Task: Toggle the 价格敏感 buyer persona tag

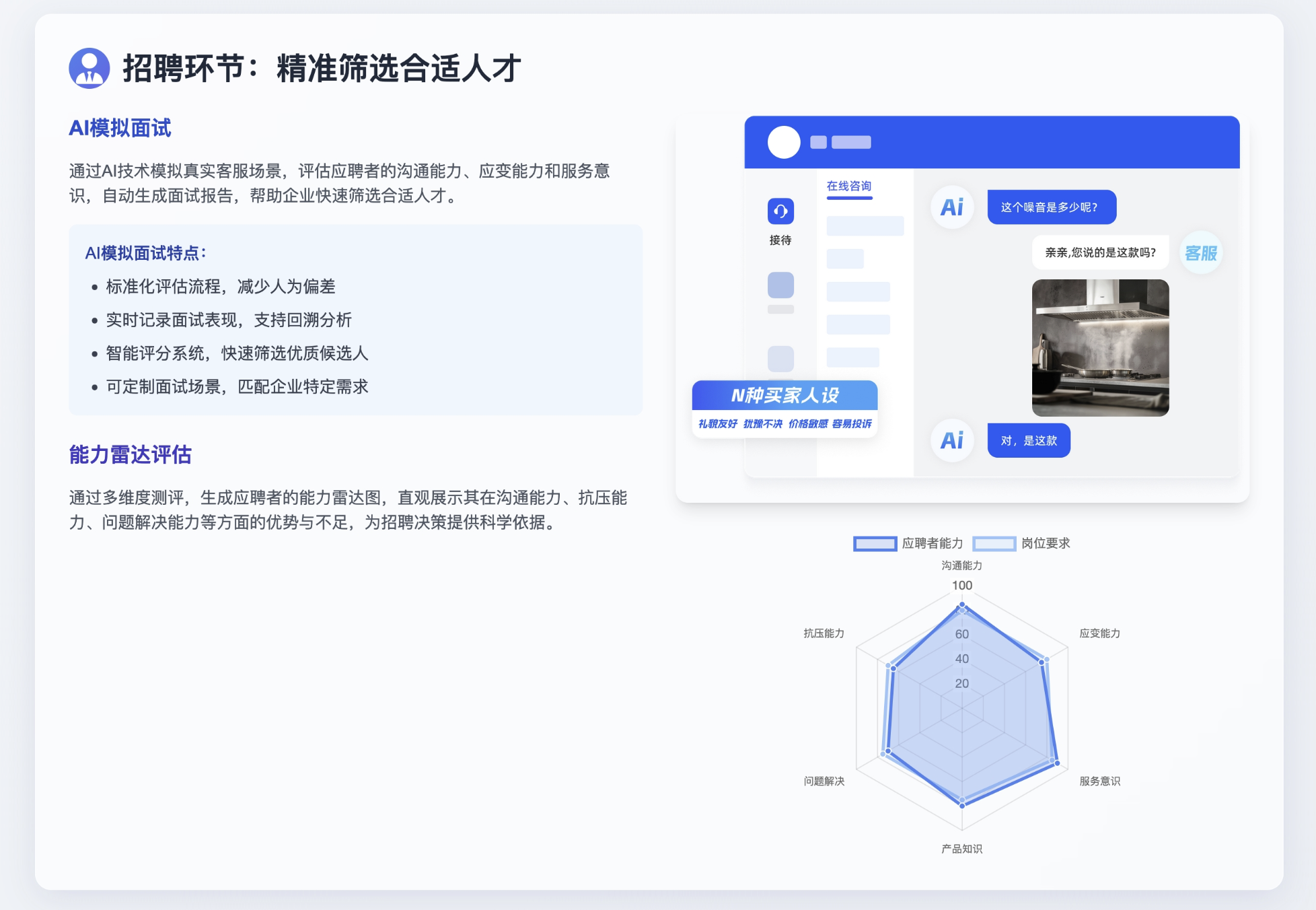Action: [x=807, y=425]
